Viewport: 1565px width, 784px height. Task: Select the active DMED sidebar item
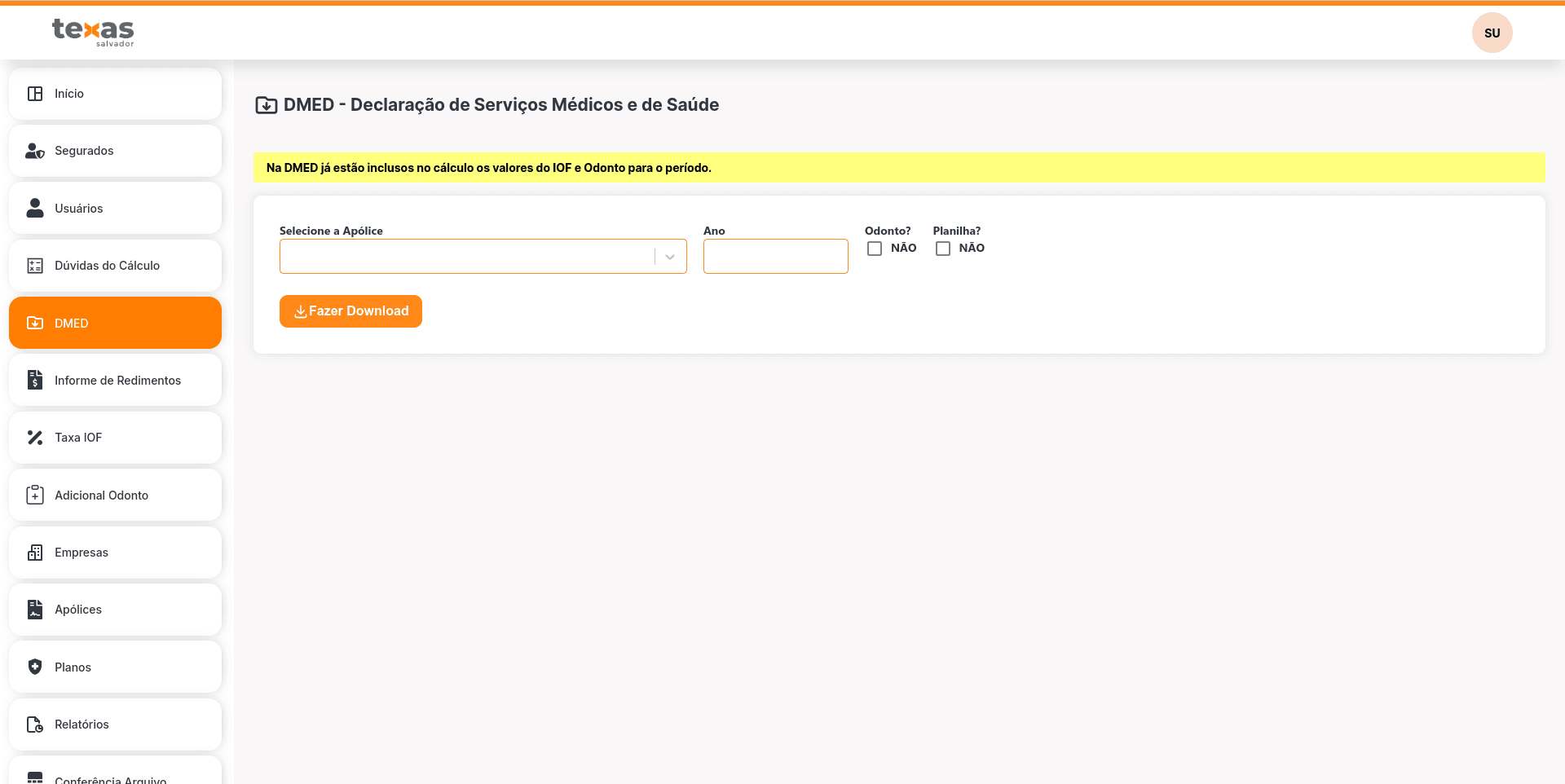tap(115, 324)
